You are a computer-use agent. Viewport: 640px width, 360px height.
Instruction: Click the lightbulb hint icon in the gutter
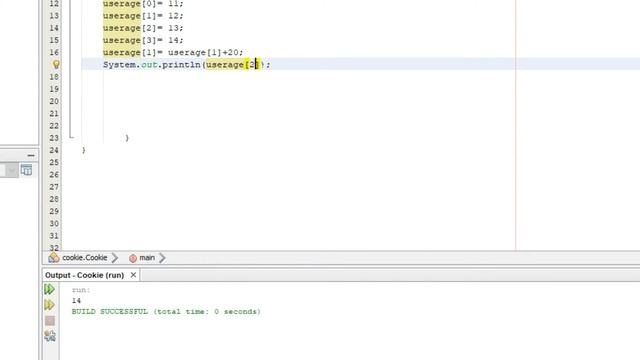coord(56,64)
